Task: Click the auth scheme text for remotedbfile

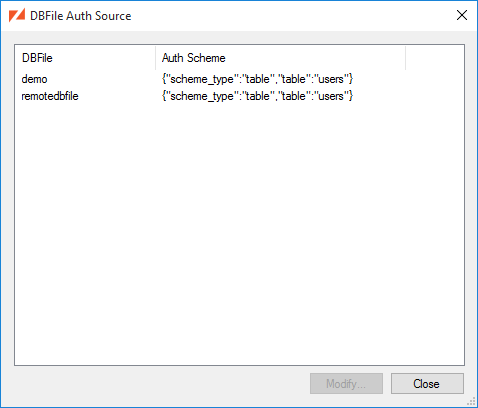Action: (257, 96)
